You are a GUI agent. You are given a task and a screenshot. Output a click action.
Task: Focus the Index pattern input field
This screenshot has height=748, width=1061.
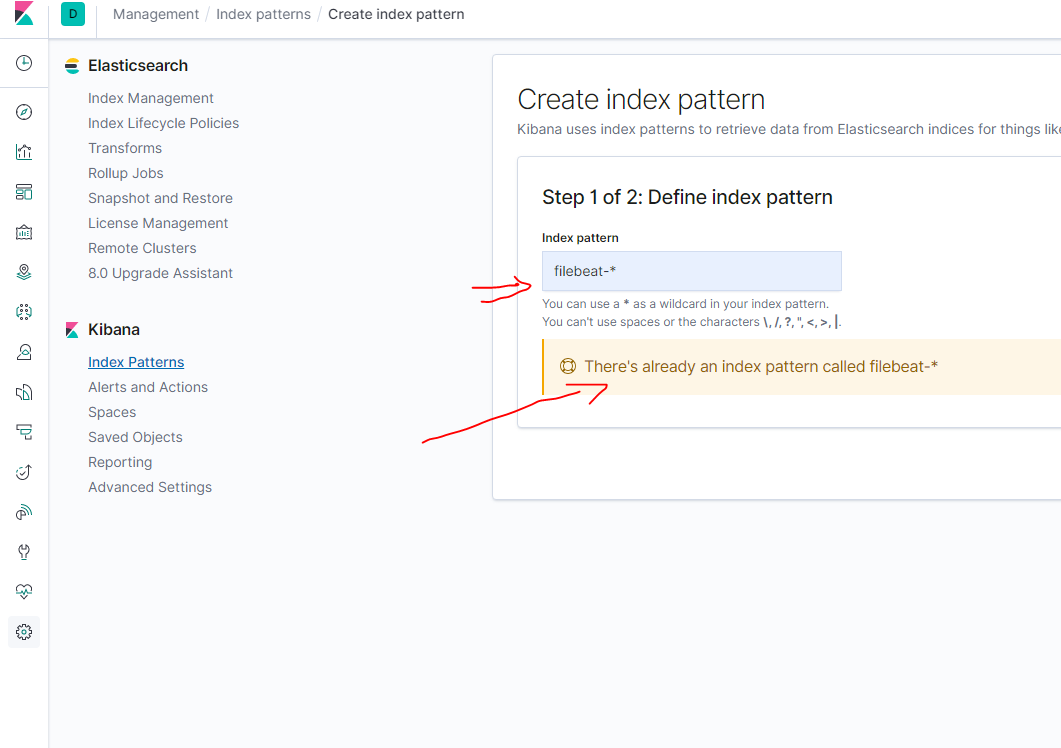(x=692, y=271)
